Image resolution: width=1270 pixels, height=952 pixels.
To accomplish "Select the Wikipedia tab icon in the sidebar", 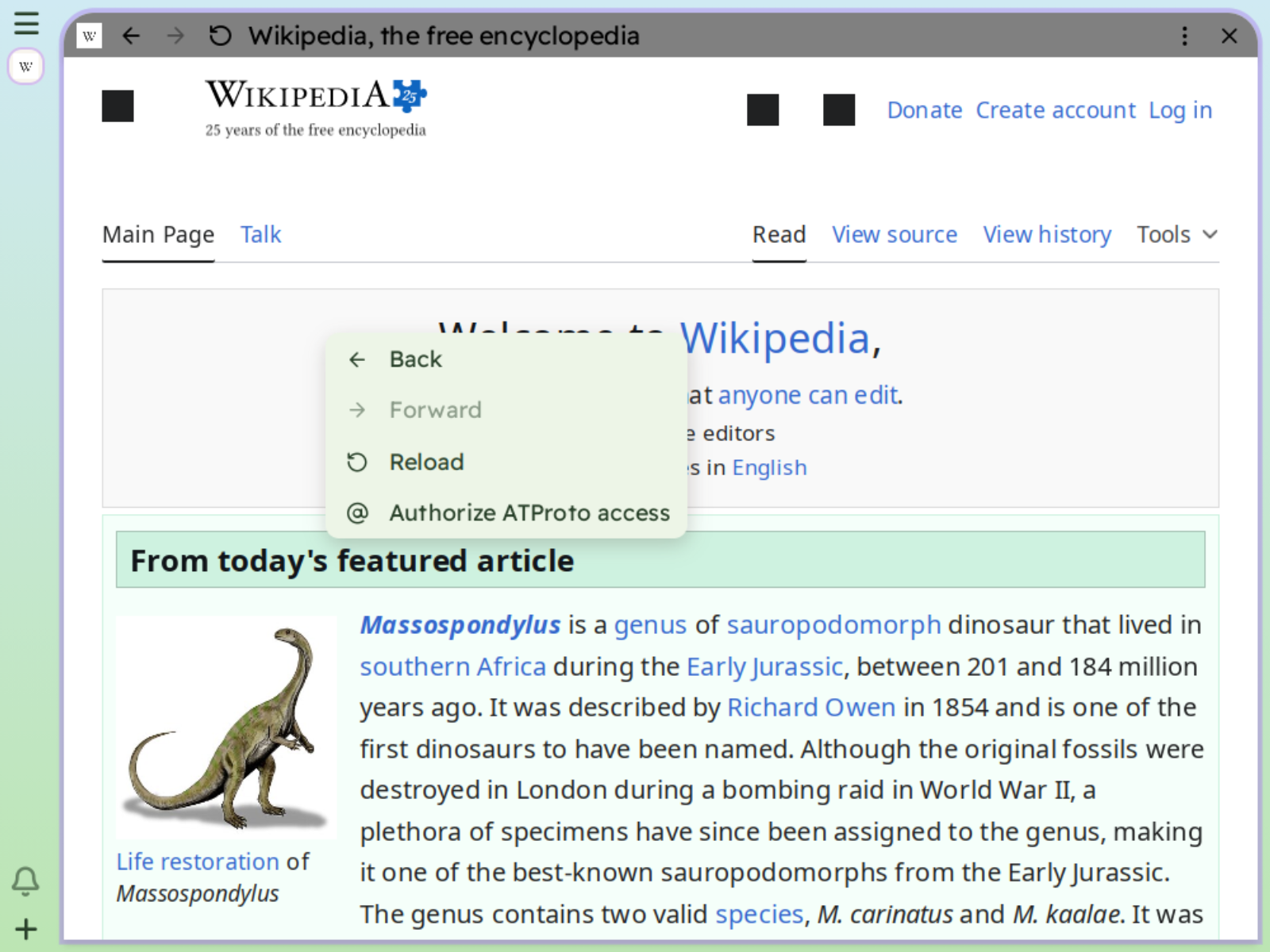I will (x=26, y=66).
